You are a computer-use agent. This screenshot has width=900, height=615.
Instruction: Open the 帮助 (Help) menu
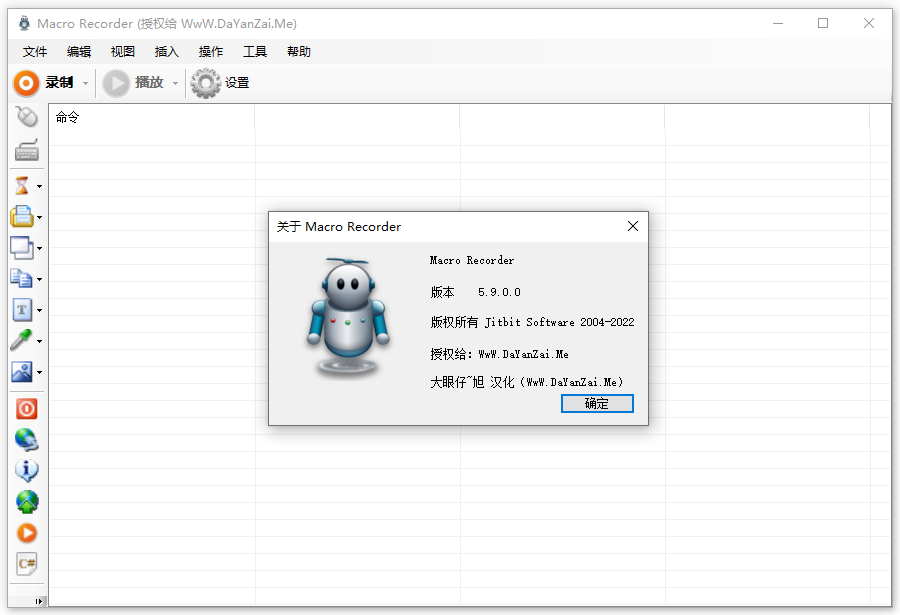tap(299, 52)
